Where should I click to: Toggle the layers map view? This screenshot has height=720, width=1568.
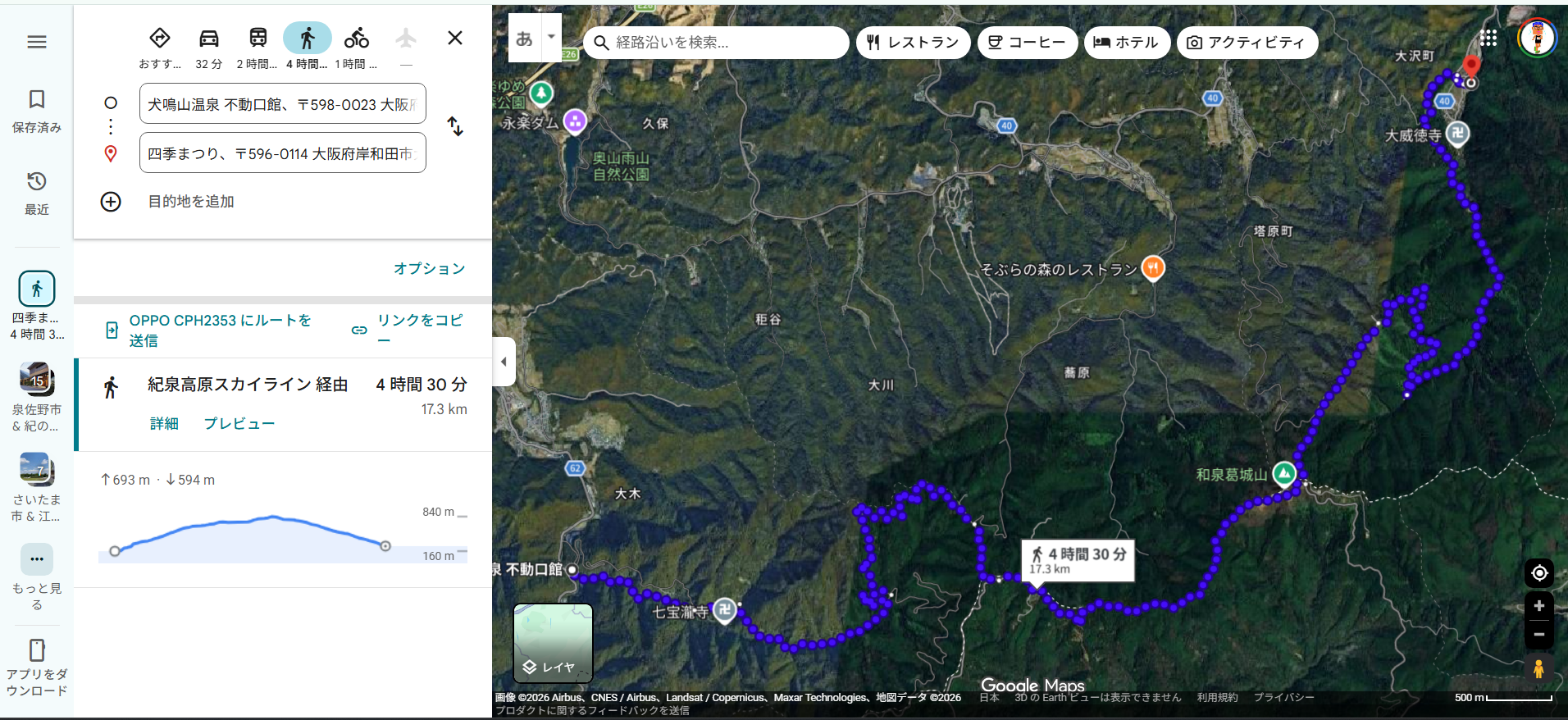553,644
